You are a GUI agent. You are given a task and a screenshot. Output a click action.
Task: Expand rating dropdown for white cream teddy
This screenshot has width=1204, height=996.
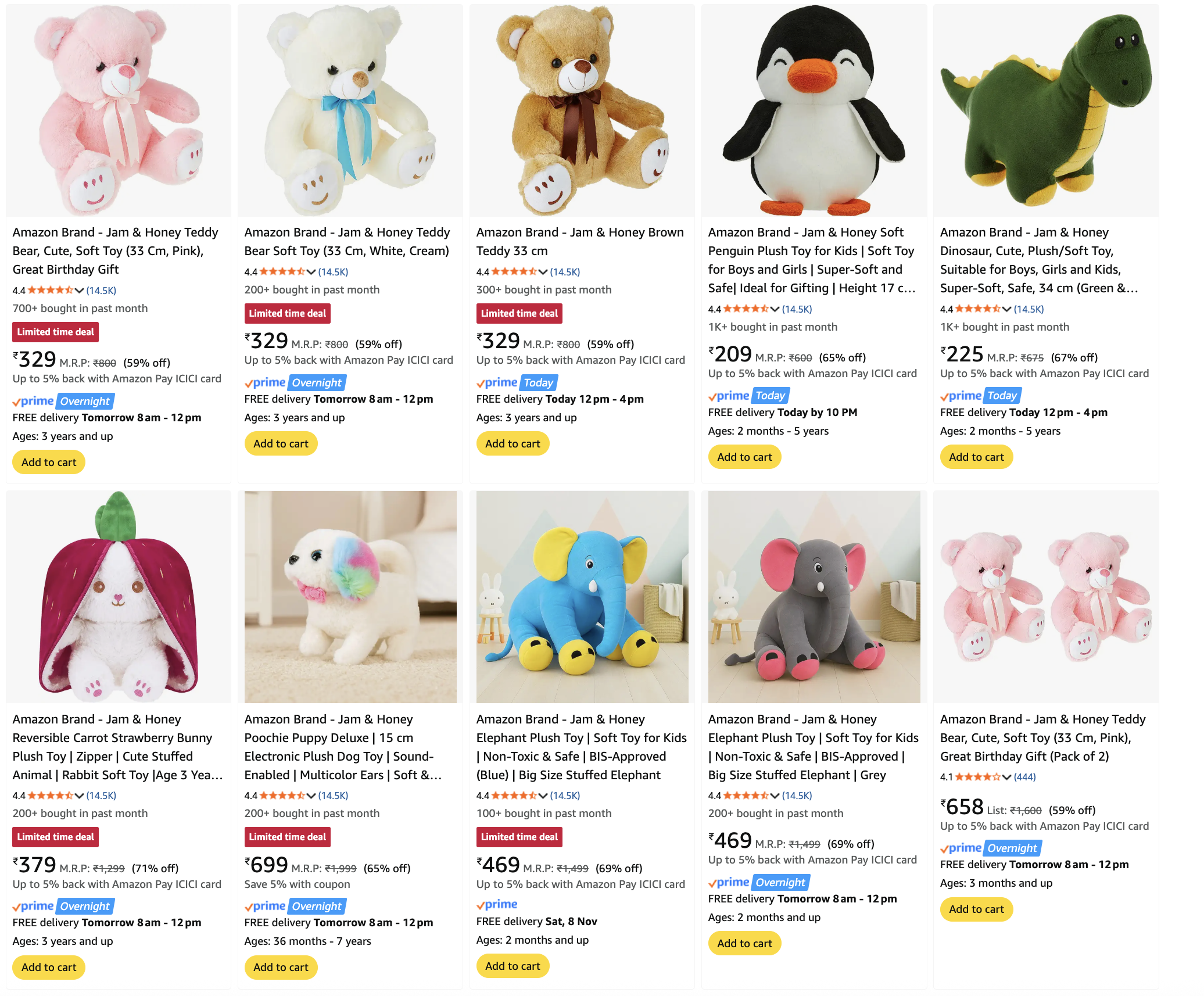point(311,272)
